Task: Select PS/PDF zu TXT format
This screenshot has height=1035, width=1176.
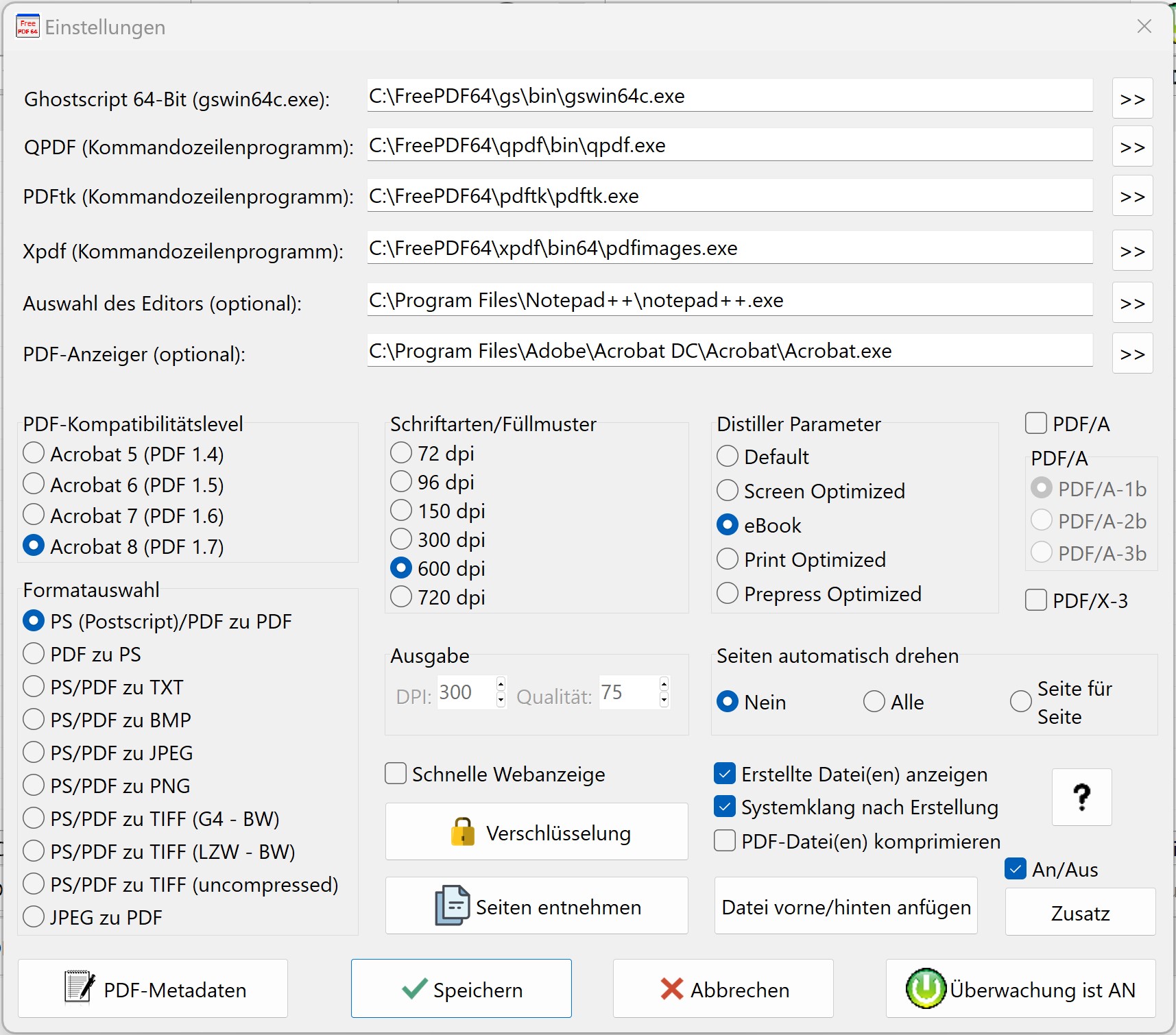Action: coord(103,687)
